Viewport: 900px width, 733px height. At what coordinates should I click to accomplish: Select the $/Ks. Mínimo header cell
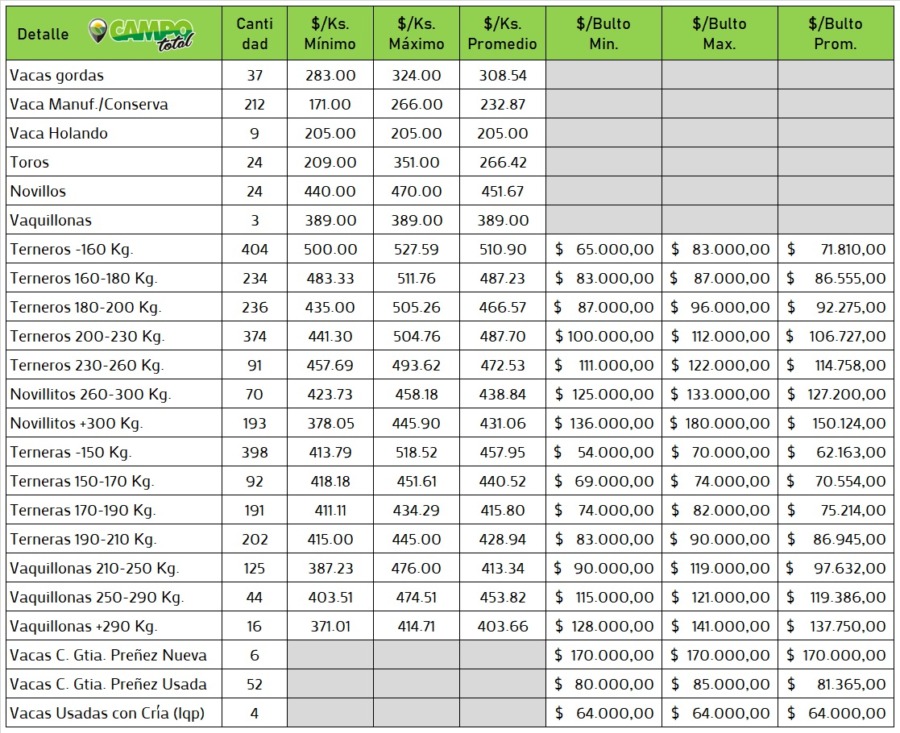click(329, 34)
